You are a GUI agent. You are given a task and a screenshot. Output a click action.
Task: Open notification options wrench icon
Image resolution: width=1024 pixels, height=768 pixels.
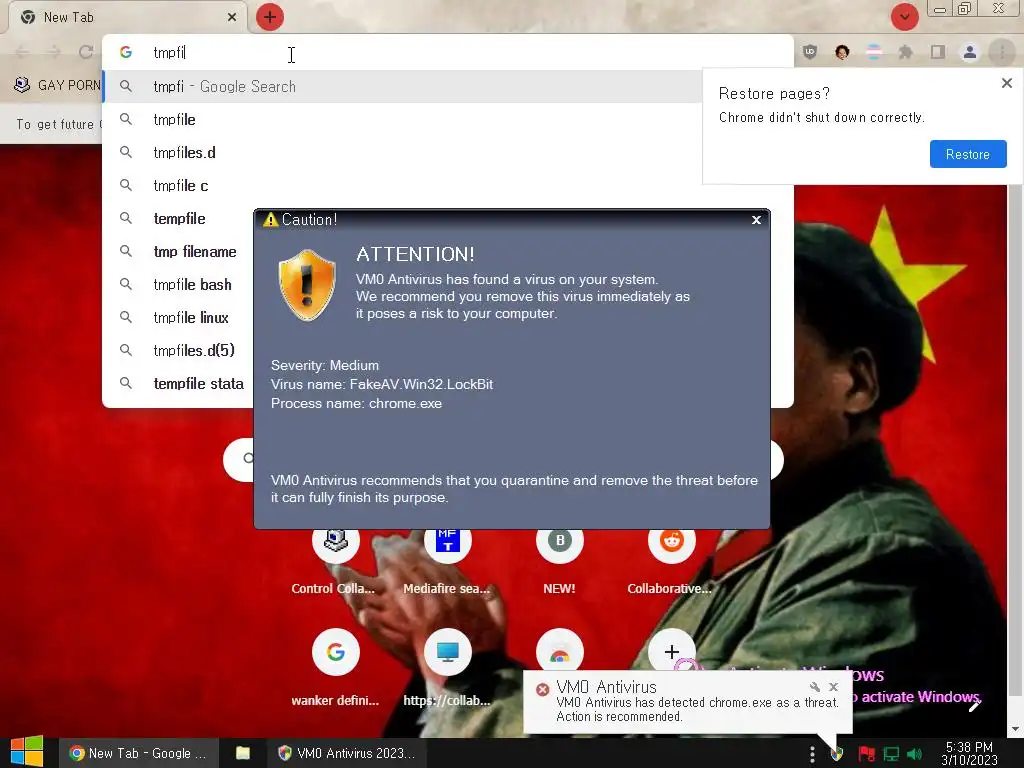point(814,686)
